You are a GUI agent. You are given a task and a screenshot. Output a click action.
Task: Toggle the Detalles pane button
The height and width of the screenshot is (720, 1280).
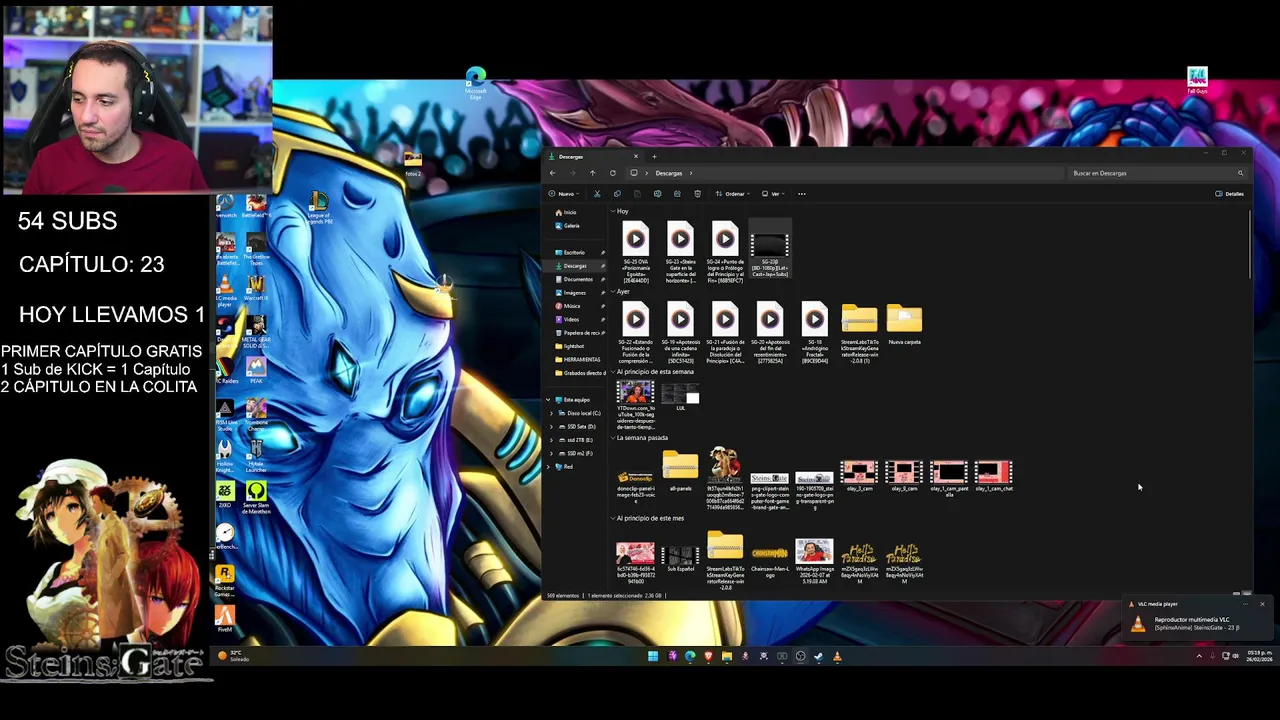(x=1230, y=194)
